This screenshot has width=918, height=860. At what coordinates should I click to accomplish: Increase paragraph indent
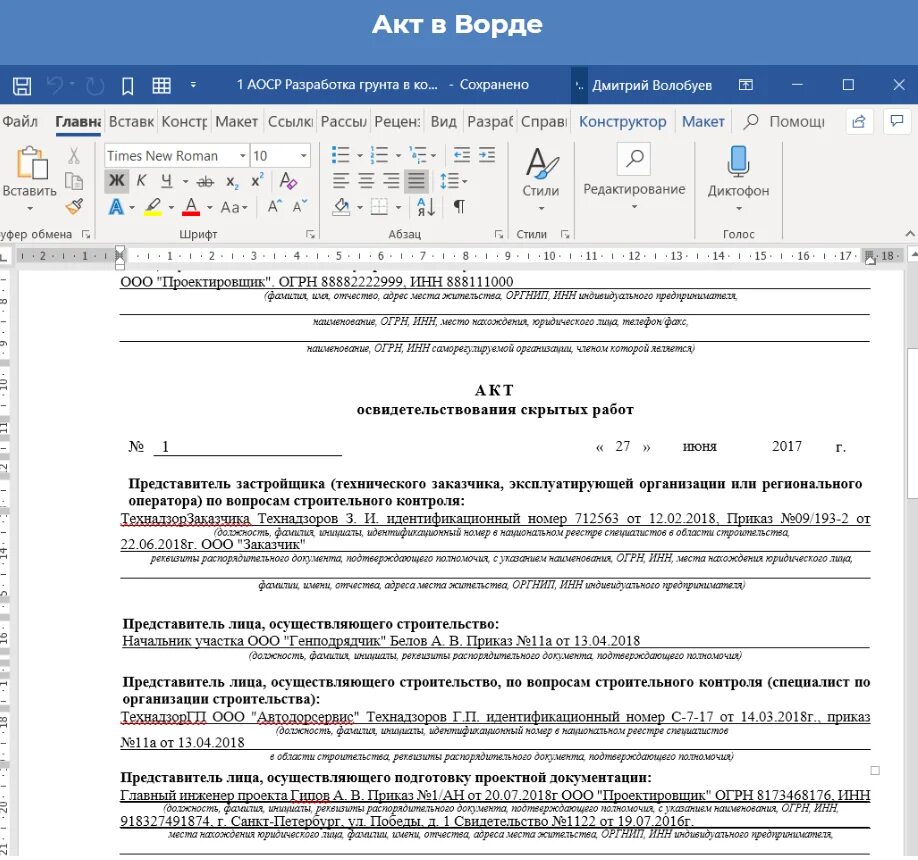(x=487, y=155)
